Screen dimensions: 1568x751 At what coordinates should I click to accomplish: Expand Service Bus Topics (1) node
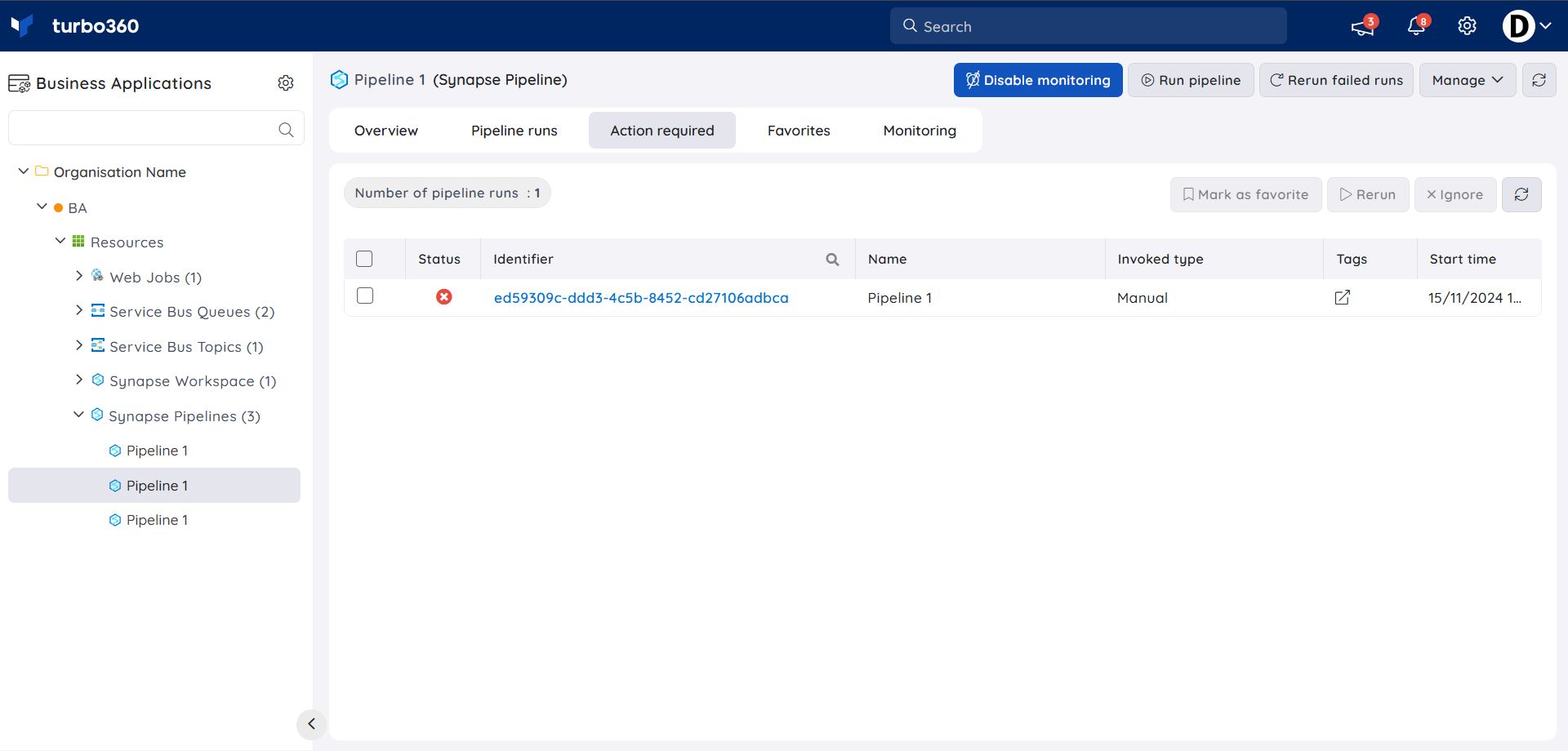(78, 345)
